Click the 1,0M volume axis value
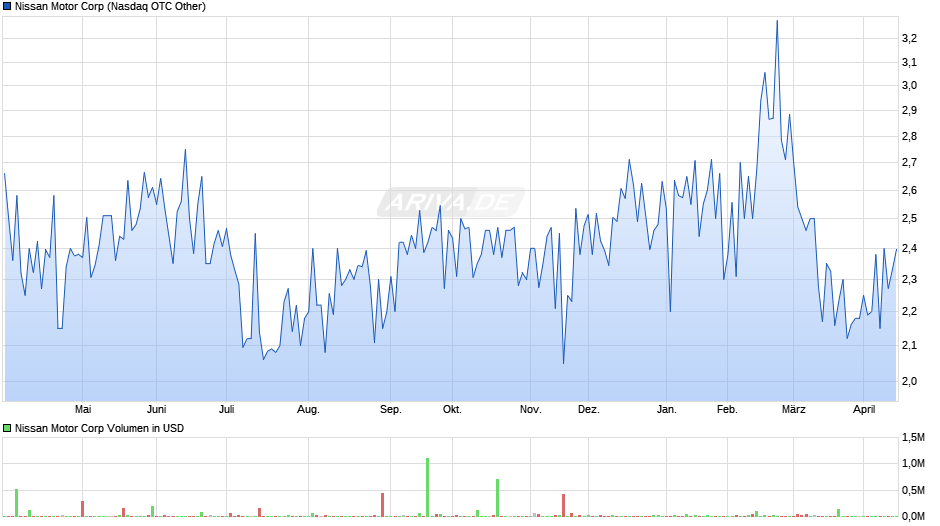 913,463
